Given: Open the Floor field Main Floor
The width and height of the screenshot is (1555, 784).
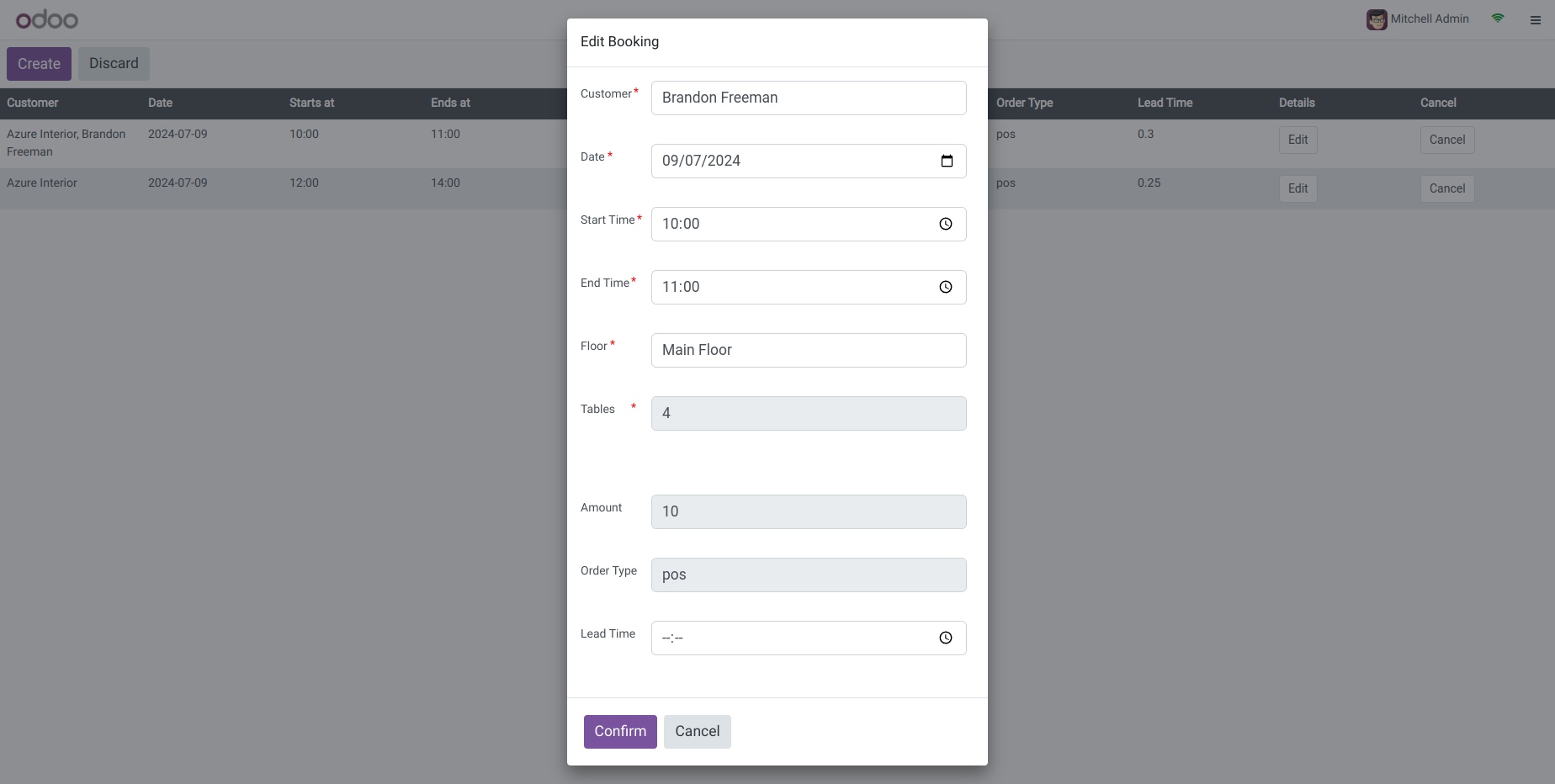Looking at the screenshot, I should 808,350.
